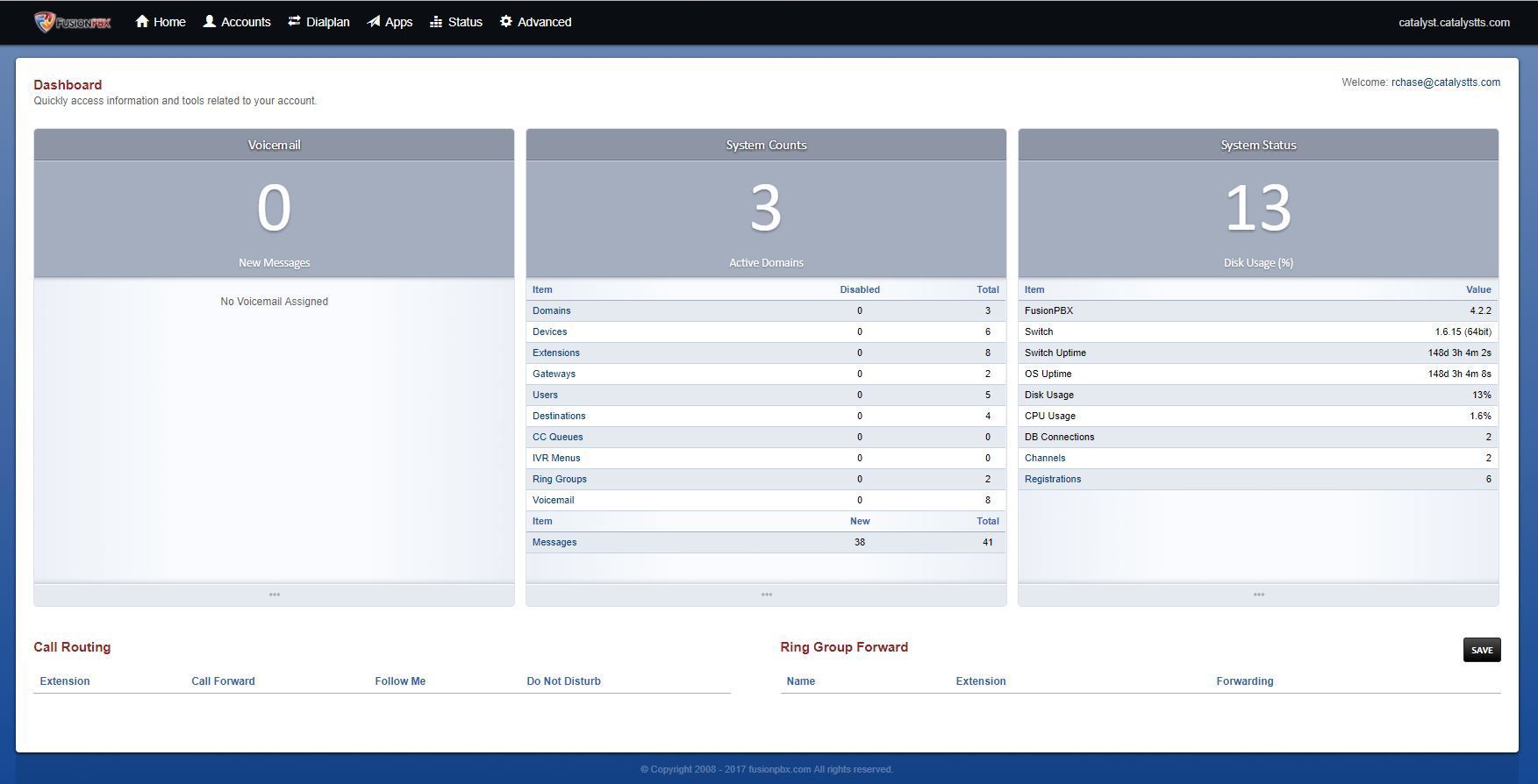Click the "148d 3h 4m 2s" Switch Uptime value
This screenshot has height=784, width=1538.
pyautogui.click(x=1459, y=353)
